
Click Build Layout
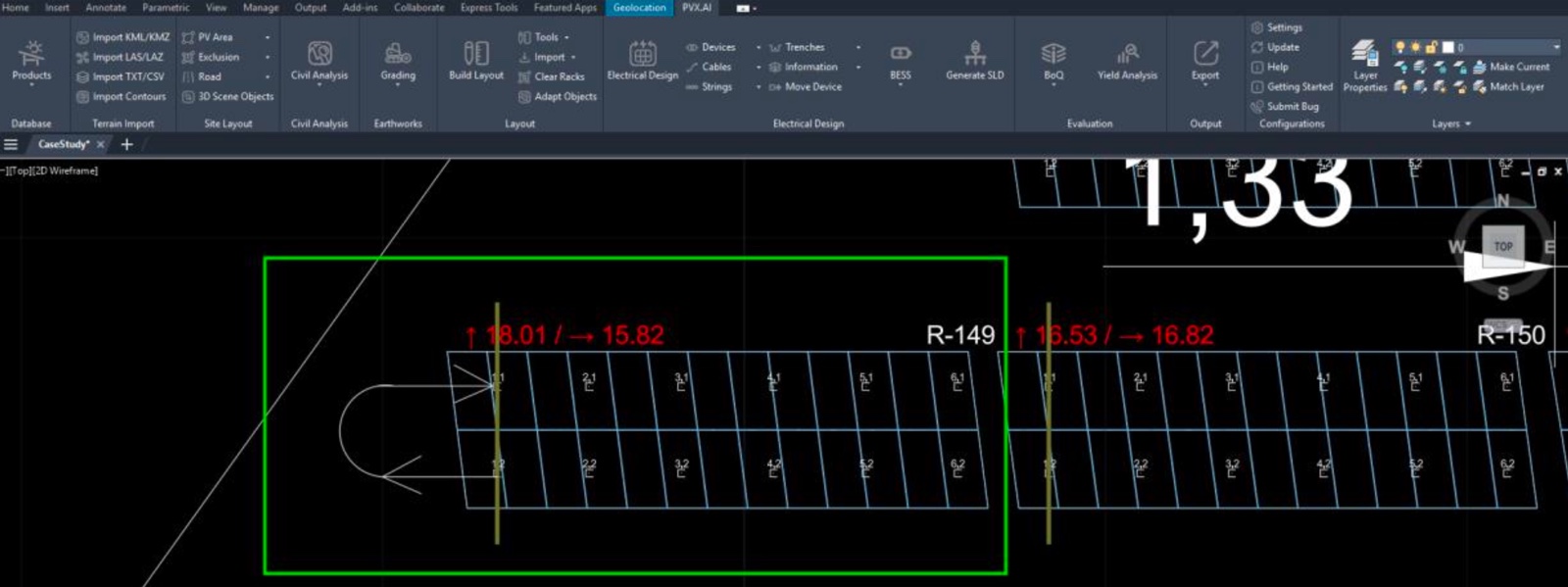coord(476,61)
